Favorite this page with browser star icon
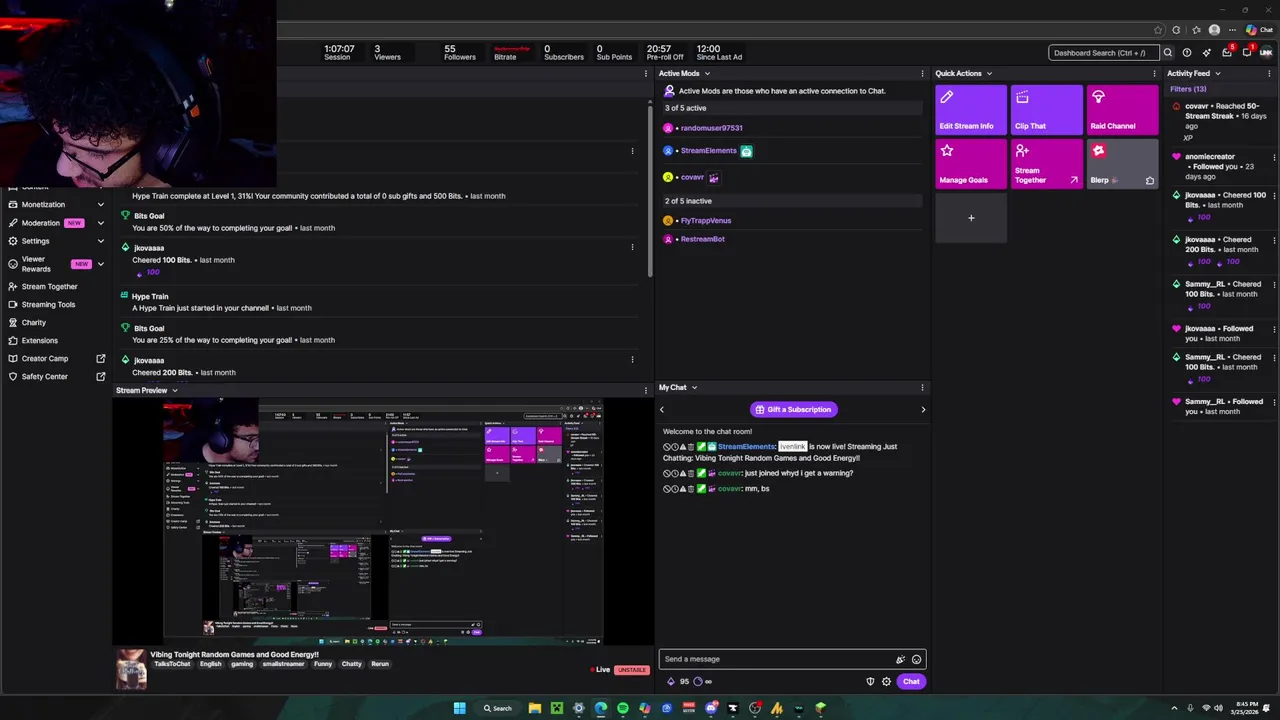The image size is (1280, 720). pyautogui.click(x=1158, y=30)
